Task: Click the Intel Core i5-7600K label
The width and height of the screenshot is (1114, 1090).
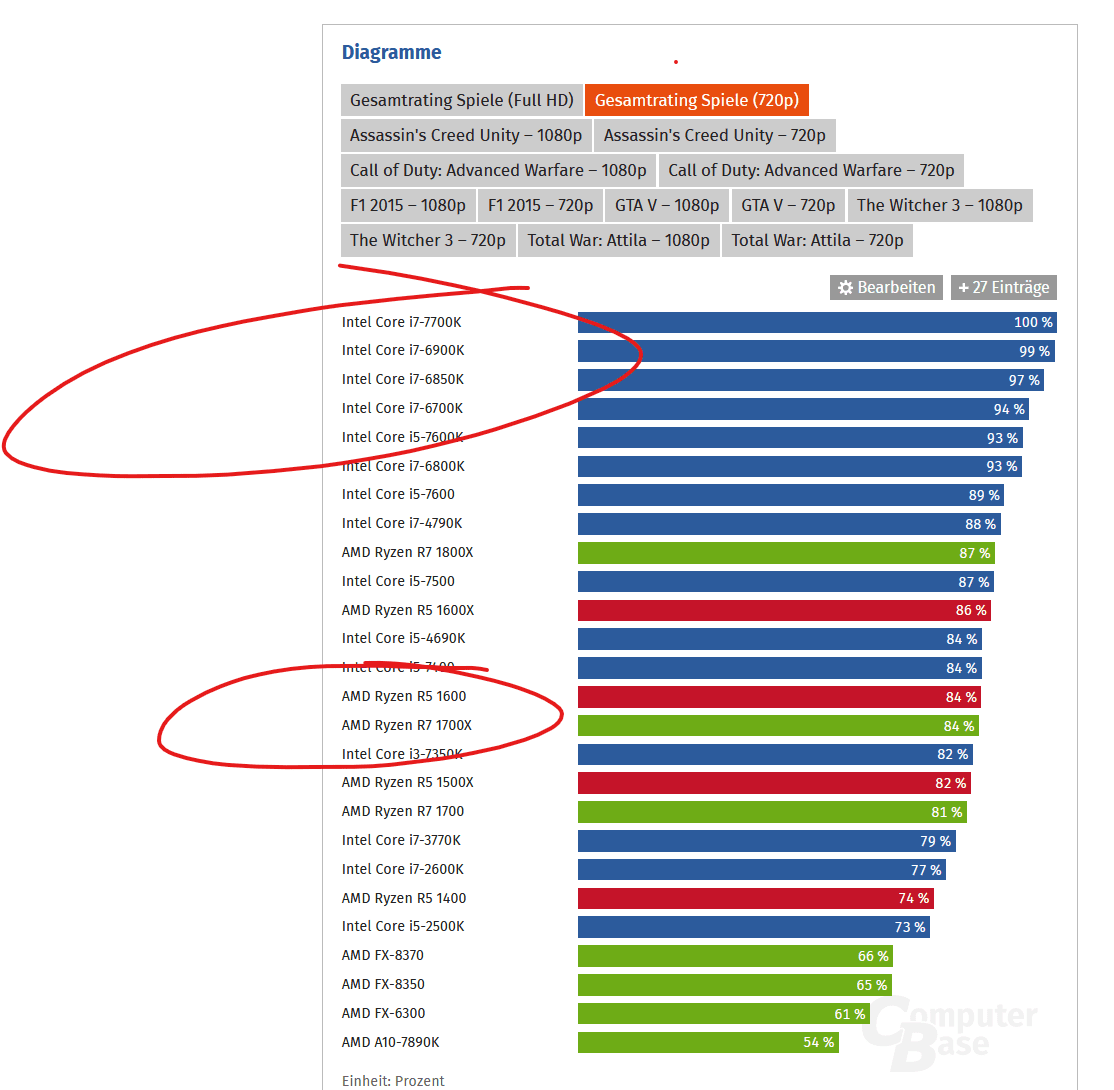Action: (x=403, y=437)
